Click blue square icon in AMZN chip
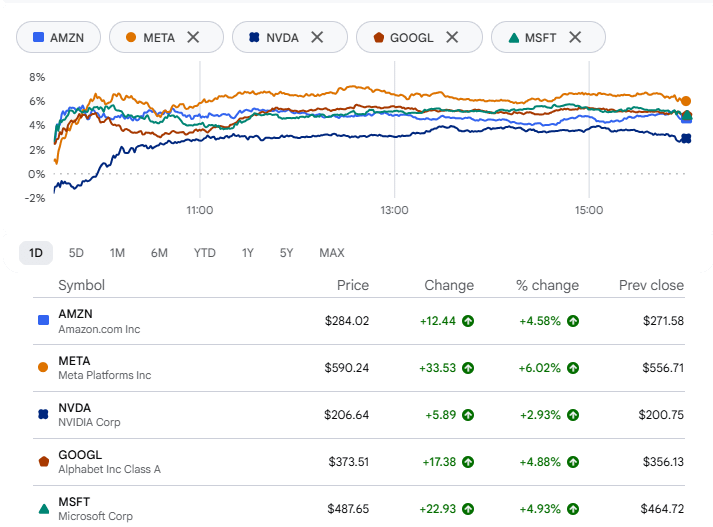The width and height of the screenshot is (713, 527). 39,37
